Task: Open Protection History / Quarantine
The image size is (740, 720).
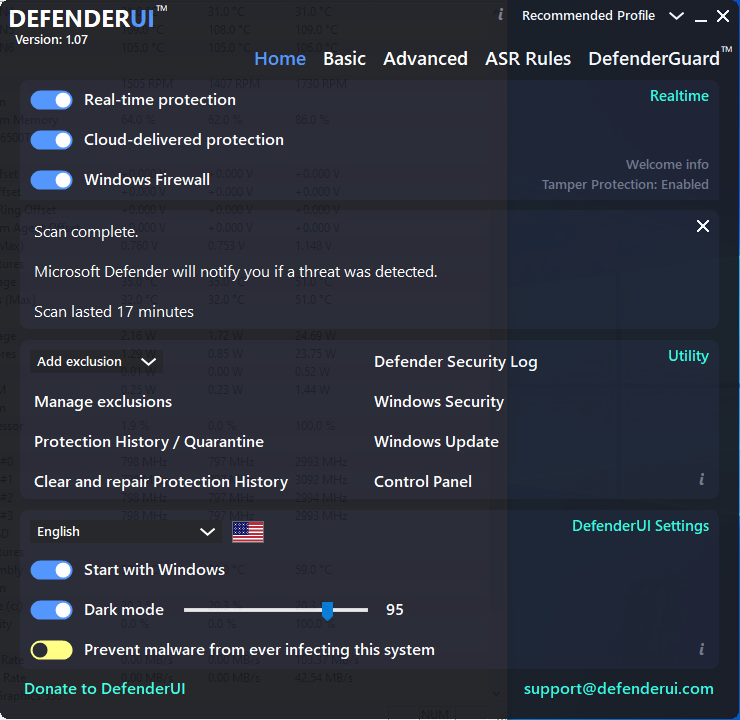Action: click(x=149, y=442)
